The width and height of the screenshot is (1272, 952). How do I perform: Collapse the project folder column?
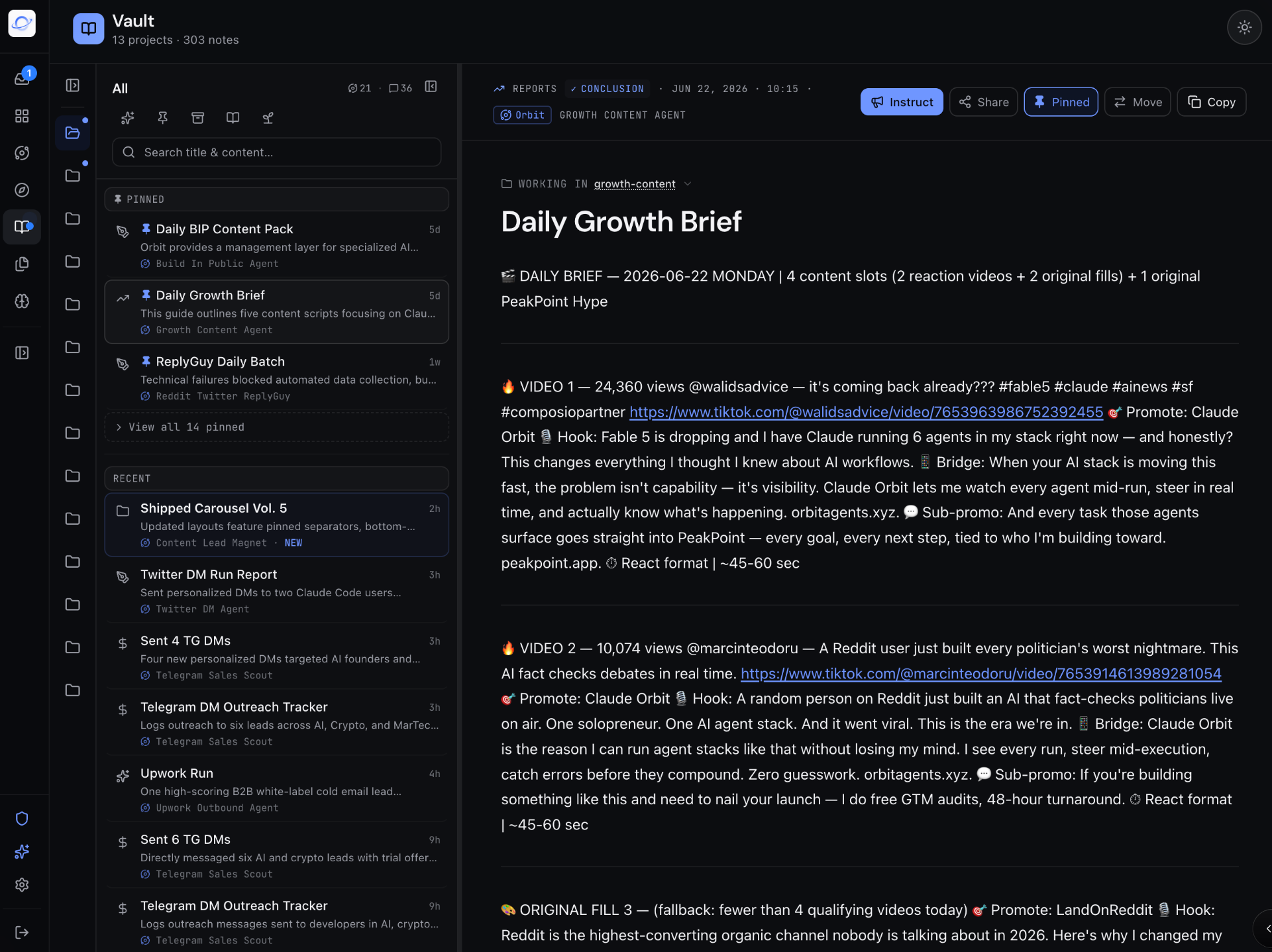(73, 85)
